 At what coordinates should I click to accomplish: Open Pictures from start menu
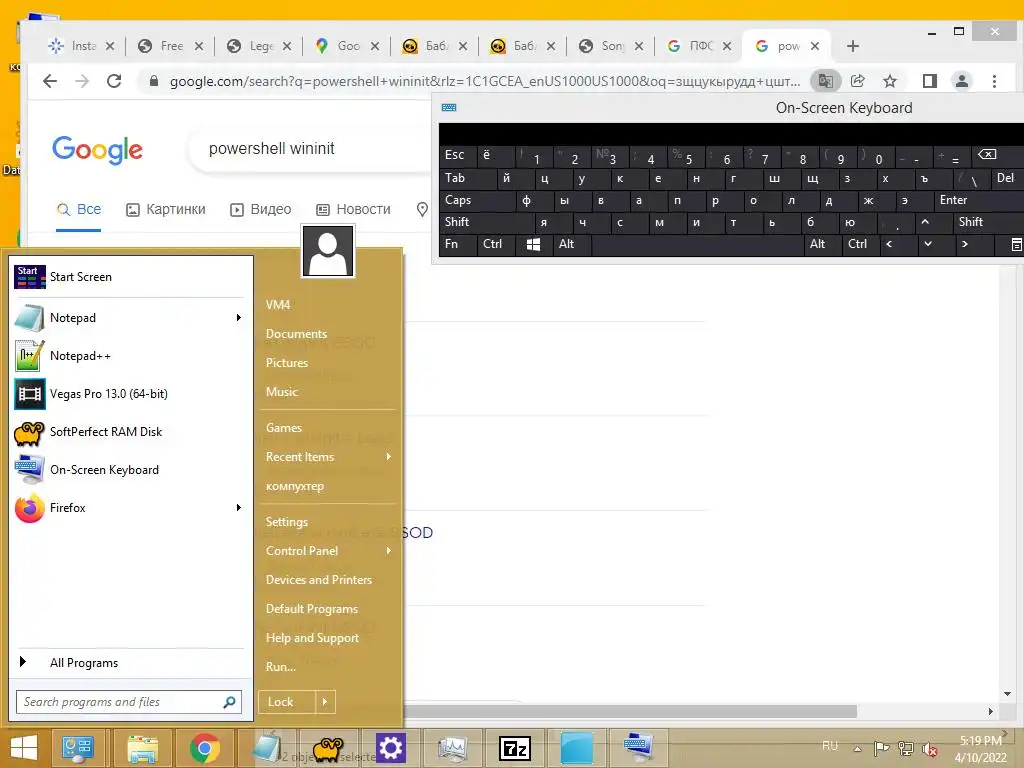pos(287,362)
